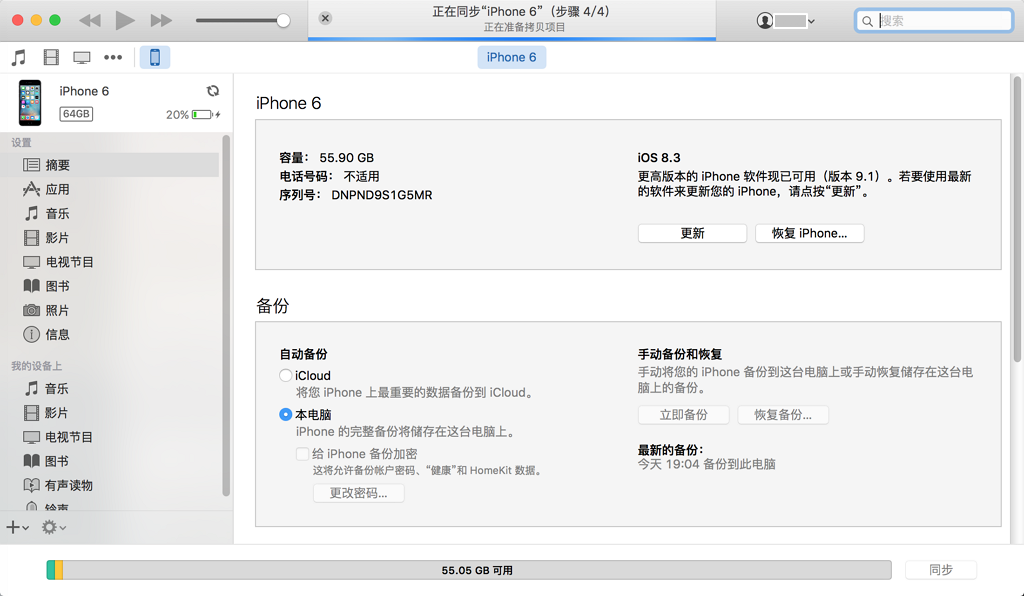Select the iPhone device icon in toolbar
The width and height of the screenshot is (1024, 596).
click(155, 57)
